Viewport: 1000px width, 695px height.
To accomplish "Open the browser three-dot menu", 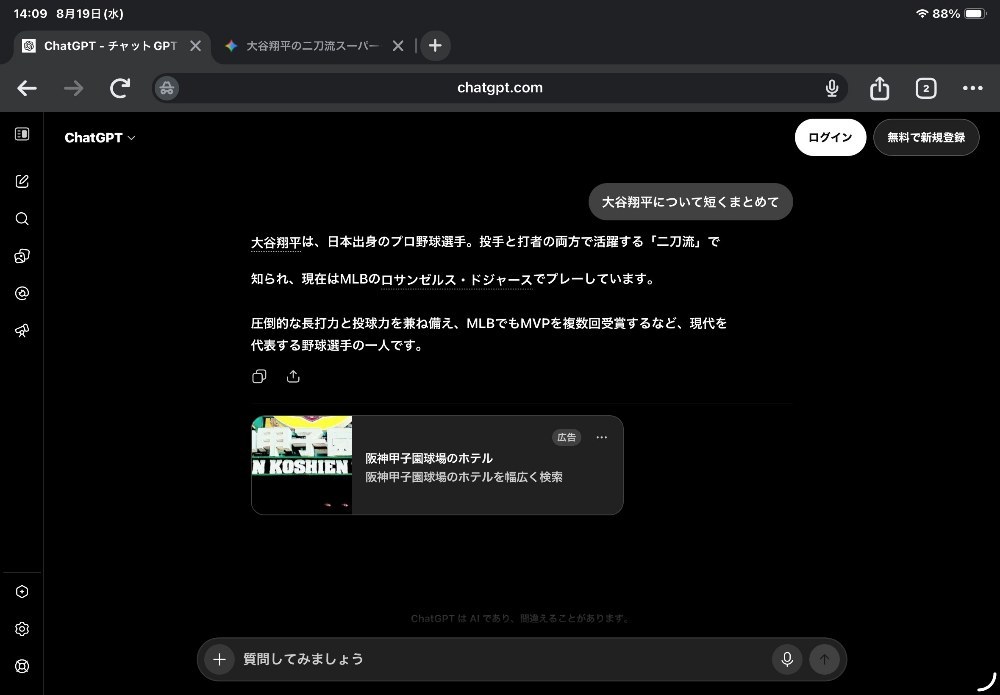I will tap(973, 88).
